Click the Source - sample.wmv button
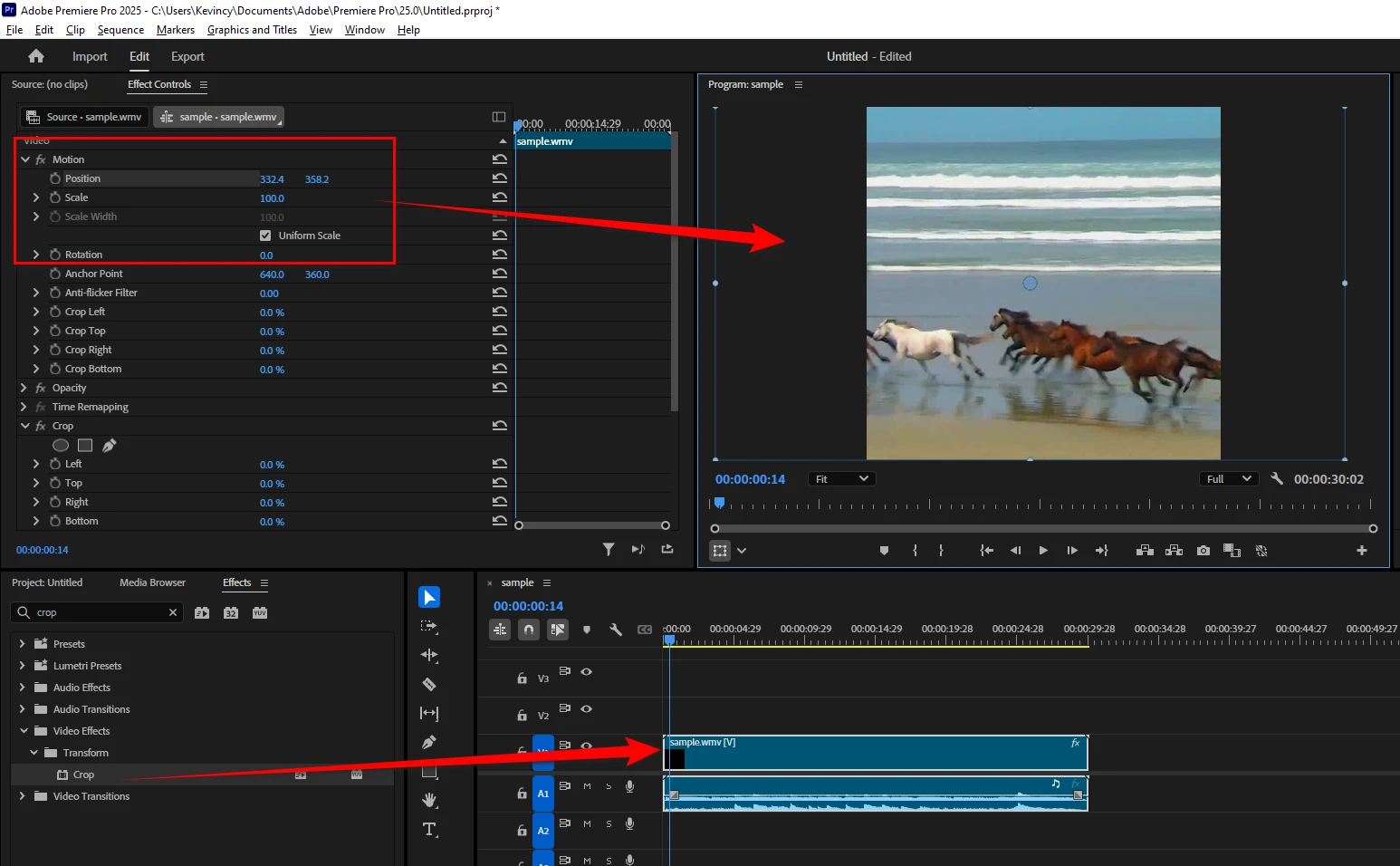The height and width of the screenshot is (866, 1400). point(83,117)
